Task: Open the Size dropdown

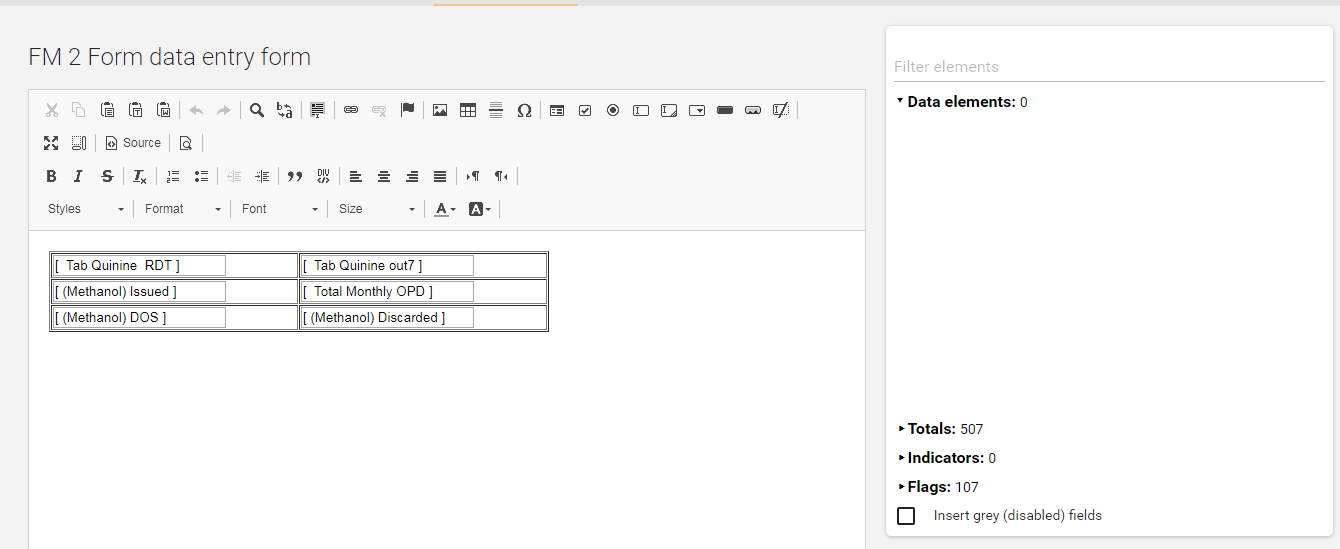Action: (x=376, y=209)
